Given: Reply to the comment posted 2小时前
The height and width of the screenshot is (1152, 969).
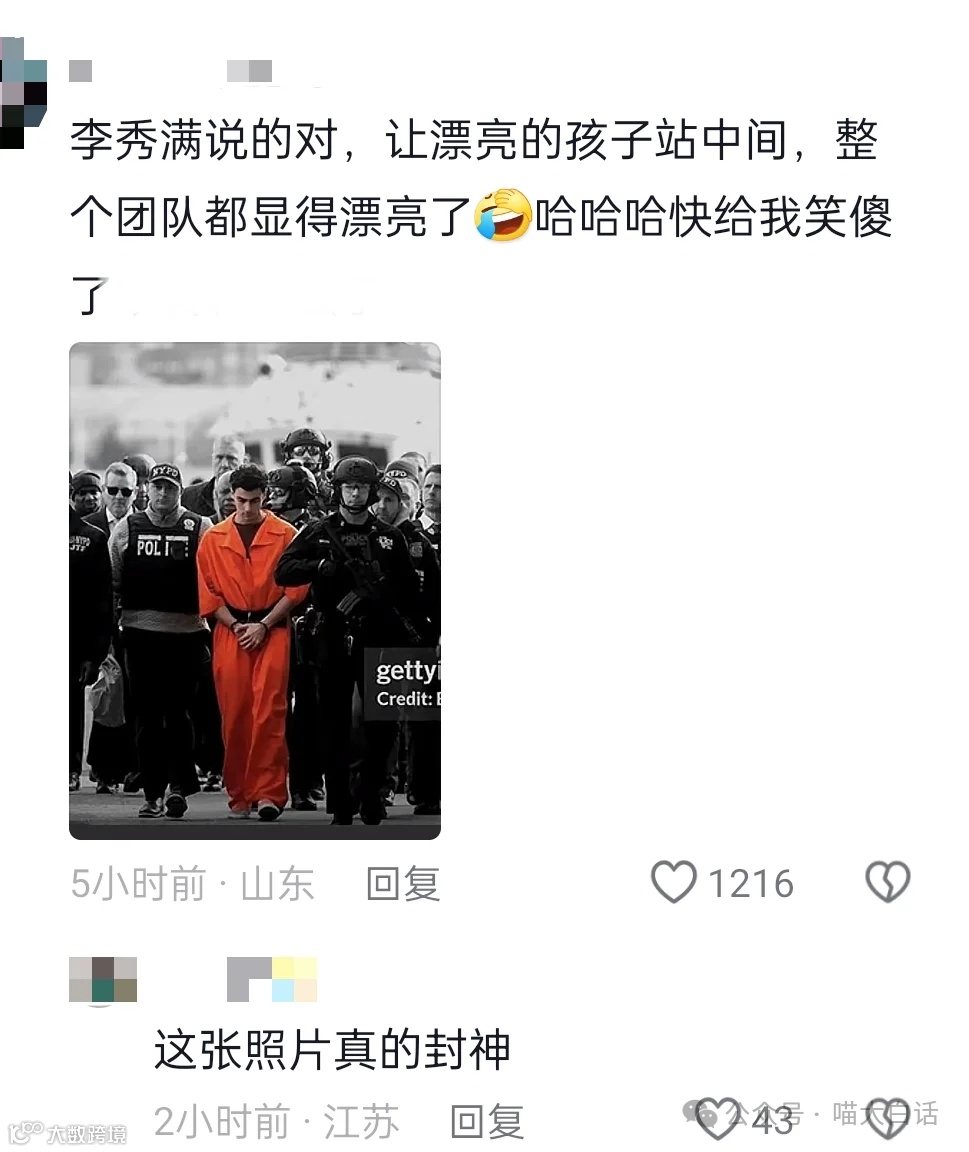Looking at the screenshot, I should coord(487,1121).
